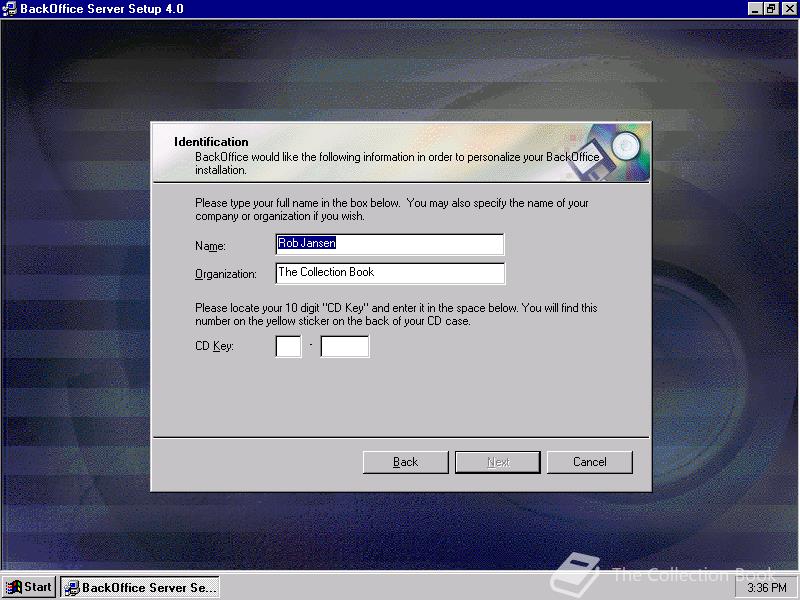Click the setup icon in taskbar button
The height and width of the screenshot is (600, 800).
72,588
